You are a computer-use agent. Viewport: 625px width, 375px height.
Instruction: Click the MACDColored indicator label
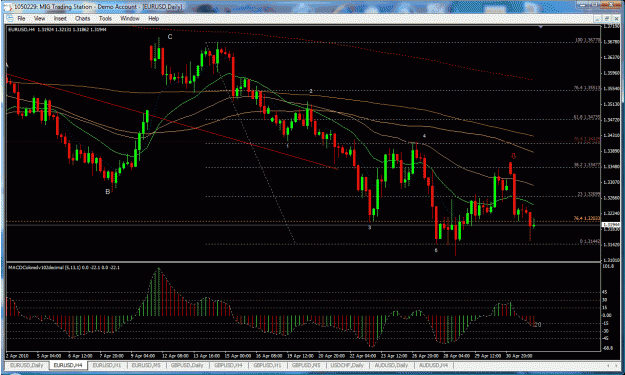64,267
